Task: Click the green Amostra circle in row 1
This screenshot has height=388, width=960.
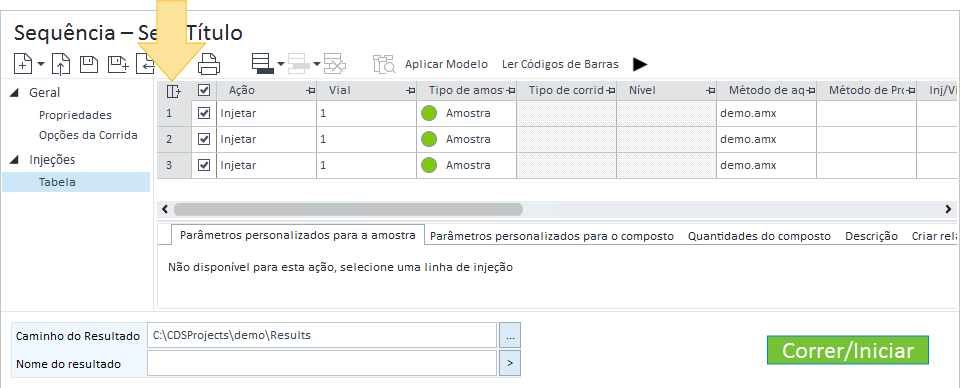Action: click(x=429, y=113)
